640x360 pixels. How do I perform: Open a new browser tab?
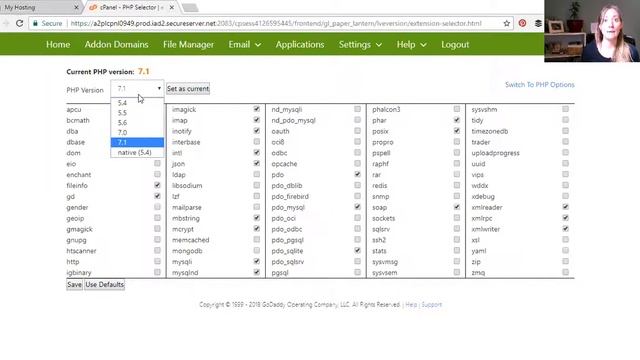tap(190, 7)
